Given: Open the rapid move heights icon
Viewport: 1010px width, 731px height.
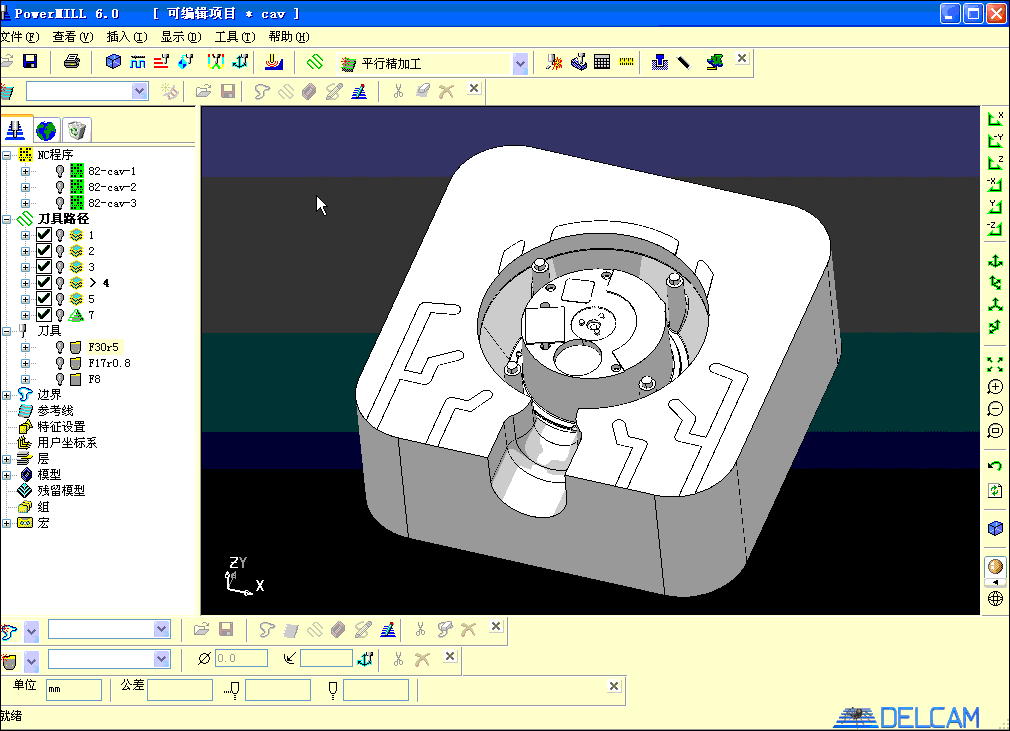Looking at the screenshot, I should [162, 62].
